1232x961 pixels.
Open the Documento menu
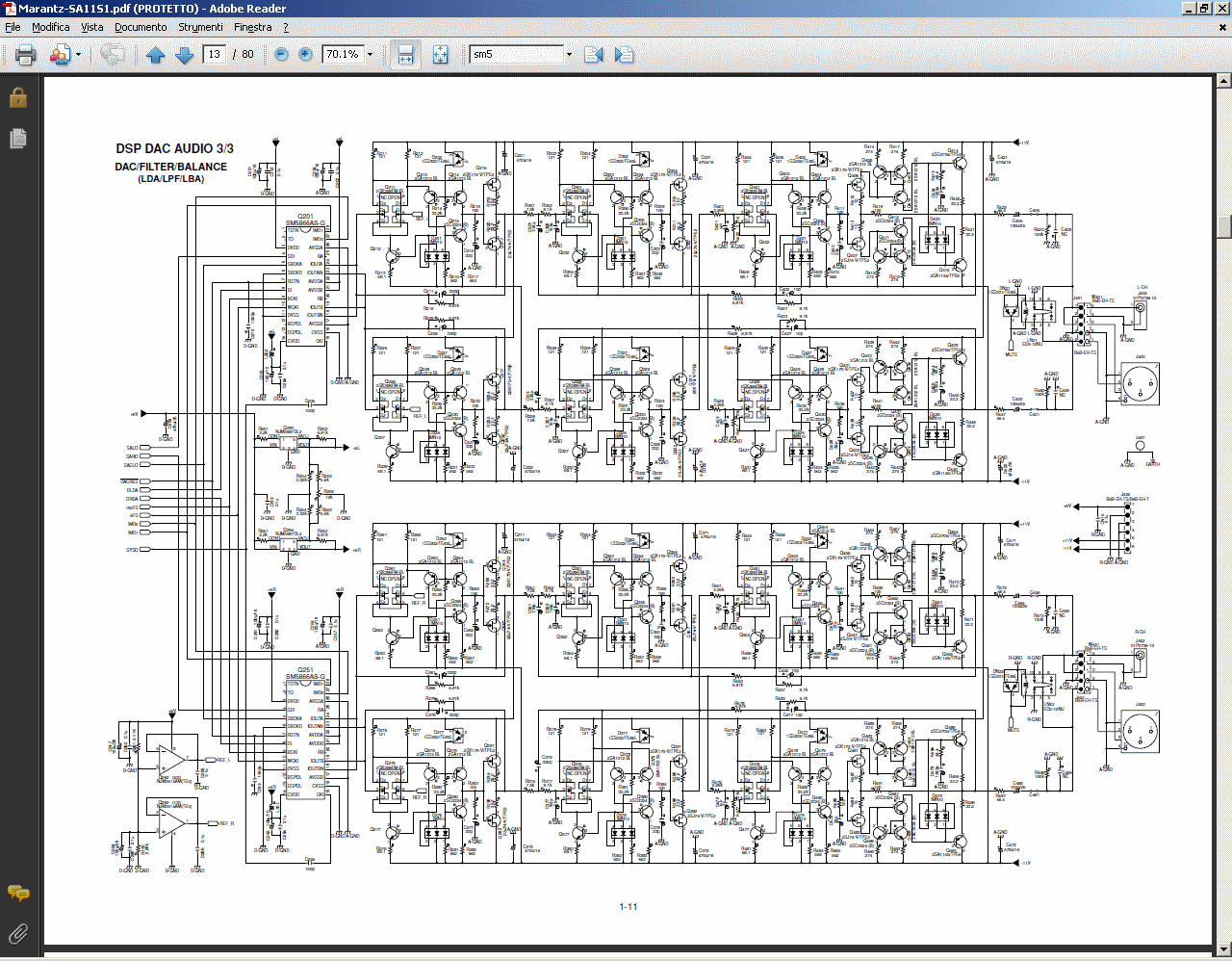pos(141,27)
